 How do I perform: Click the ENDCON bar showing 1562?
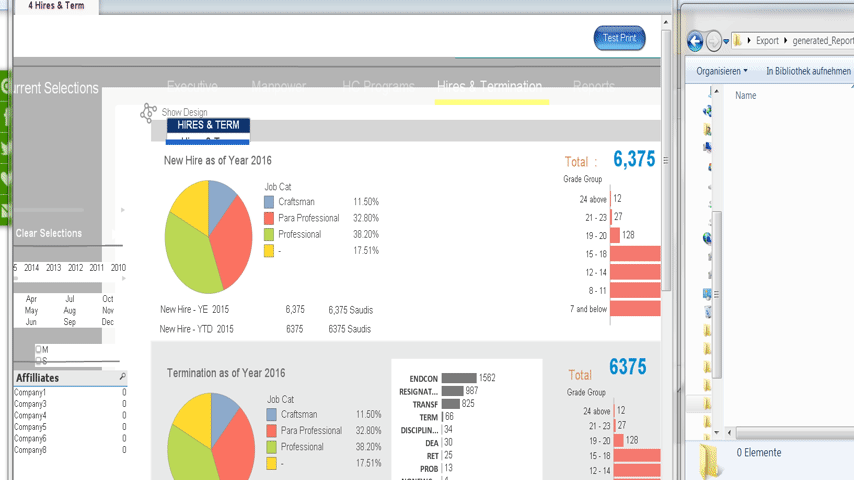tap(459, 378)
